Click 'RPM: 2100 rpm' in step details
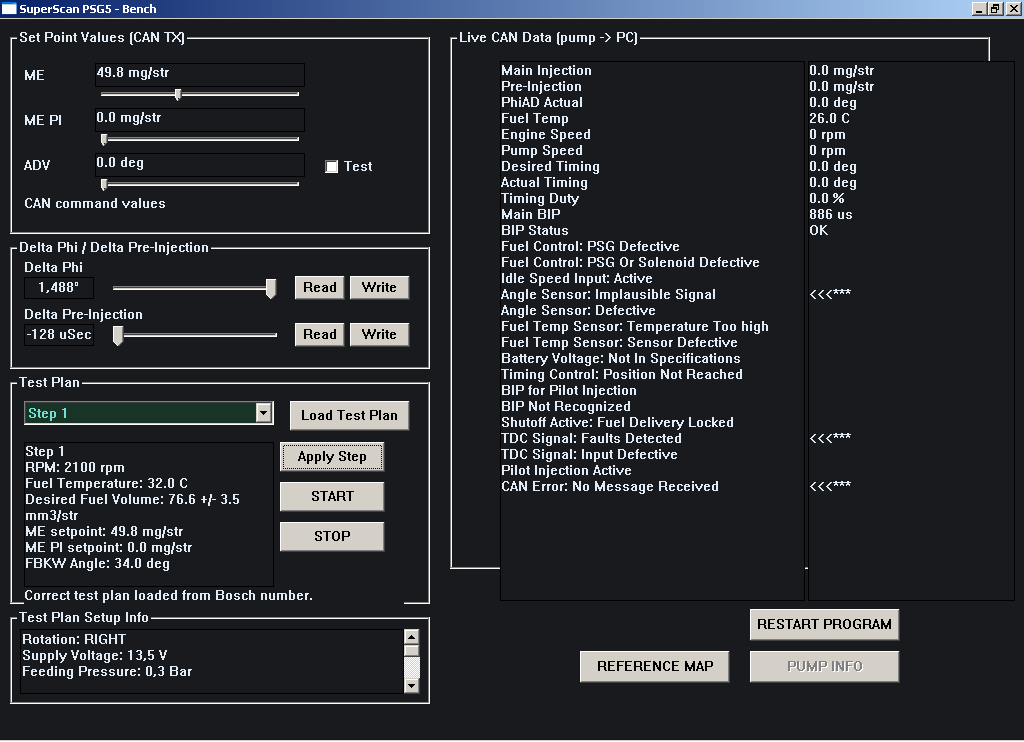The width and height of the screenshot is (1024, 742). coord(74,468)
